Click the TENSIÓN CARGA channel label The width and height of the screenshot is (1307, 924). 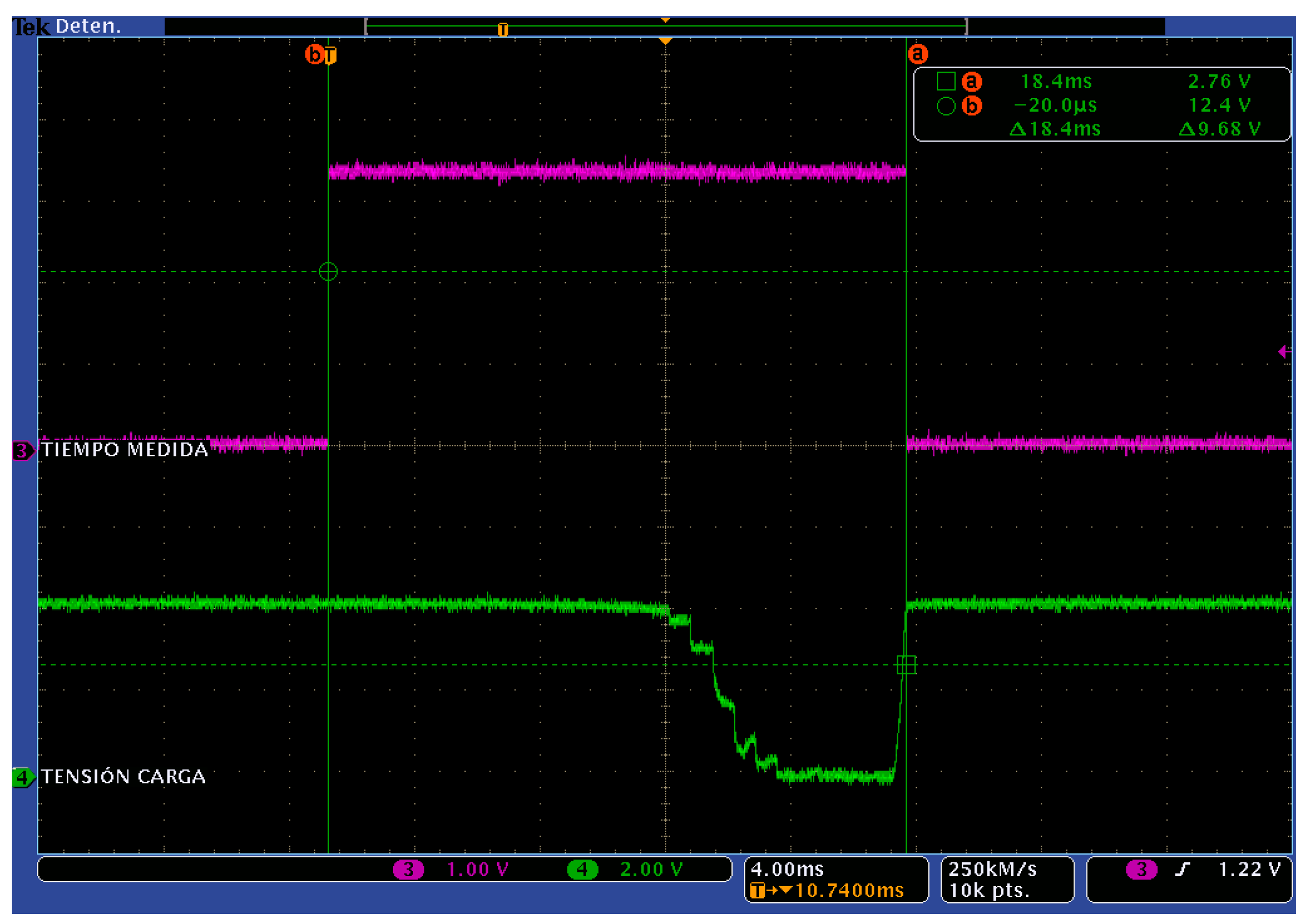pyautogui.click(x=123, y=777)
